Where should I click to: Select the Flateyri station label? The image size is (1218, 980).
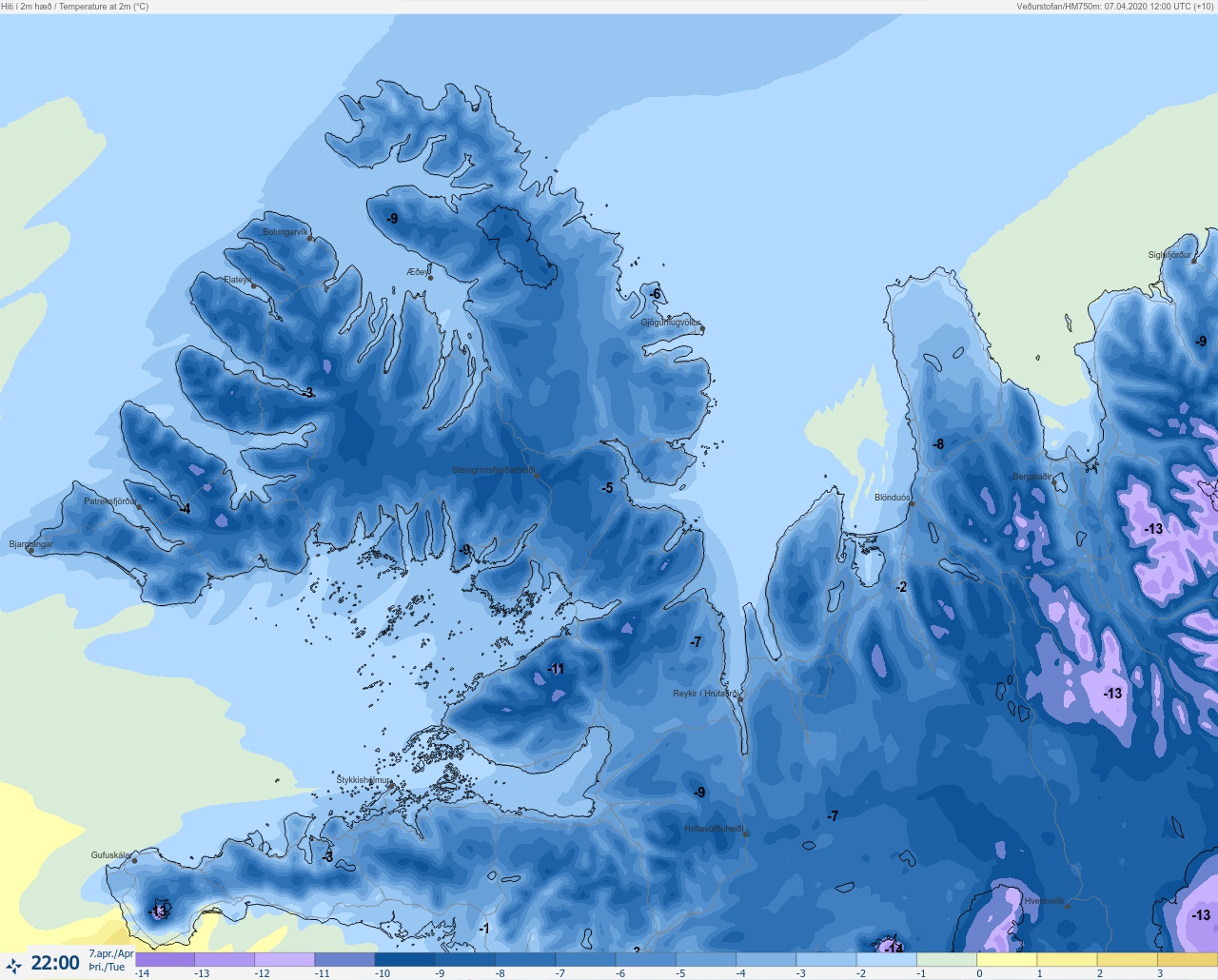pos(238,280)
